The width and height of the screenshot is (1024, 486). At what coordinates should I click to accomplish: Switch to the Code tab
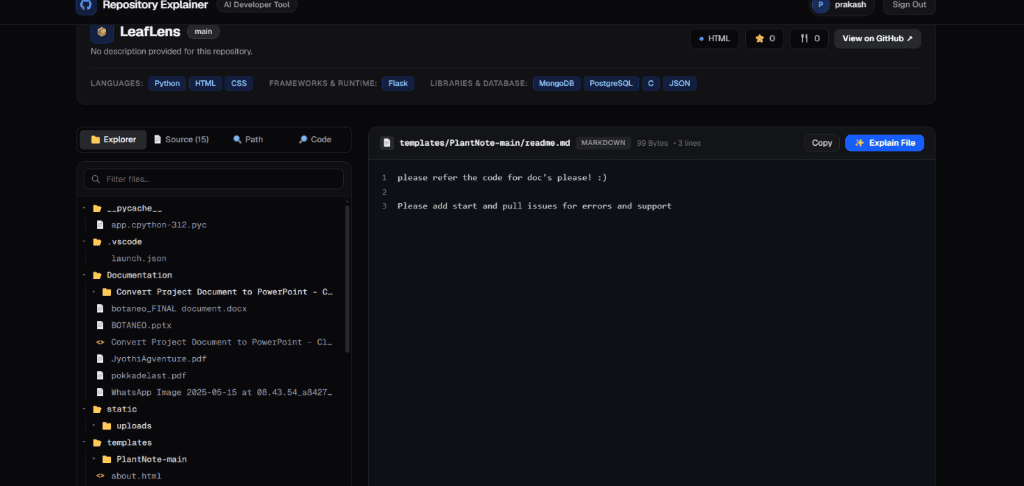pos(315,139)
